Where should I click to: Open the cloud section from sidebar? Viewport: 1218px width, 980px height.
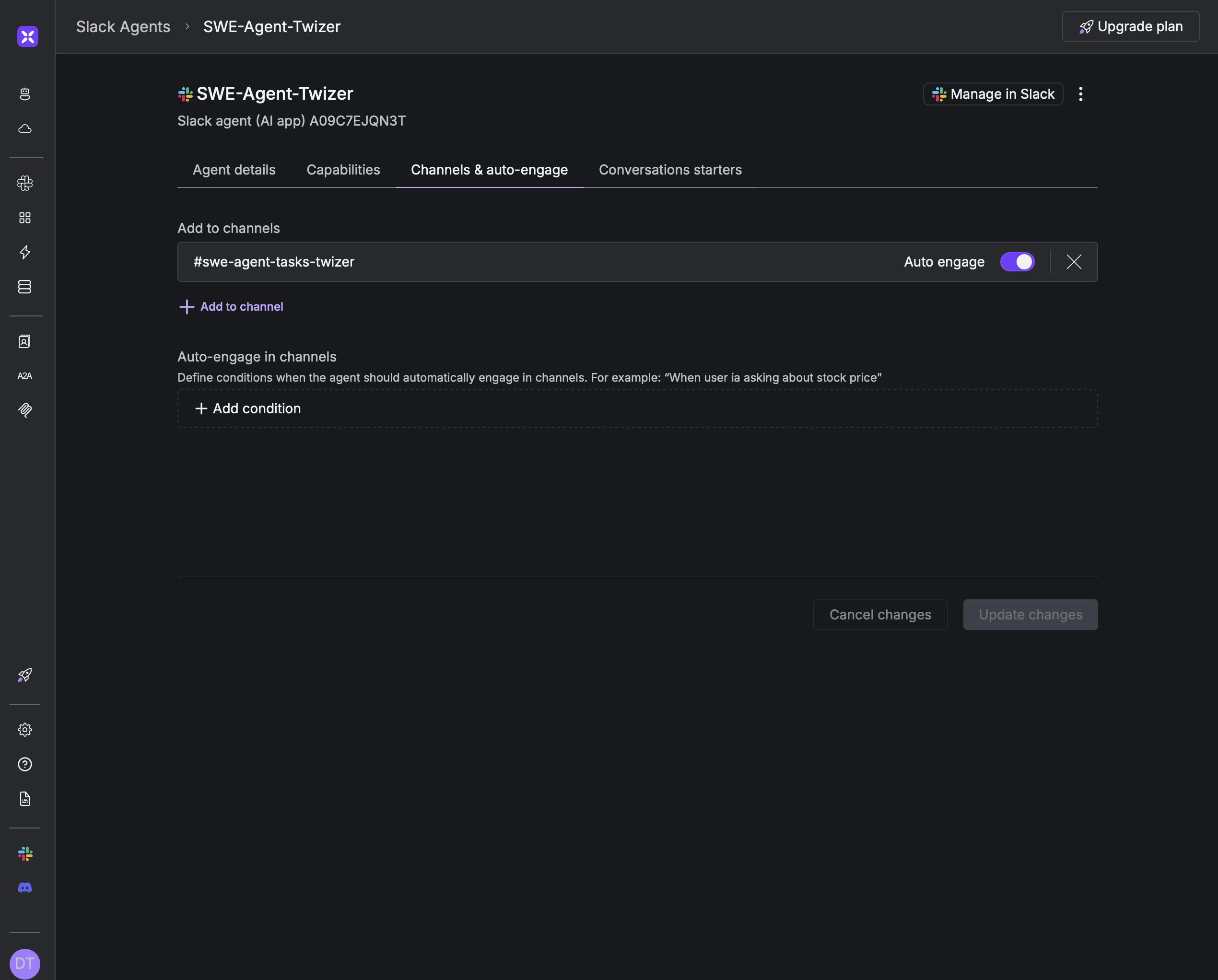(x=25, y=129)
